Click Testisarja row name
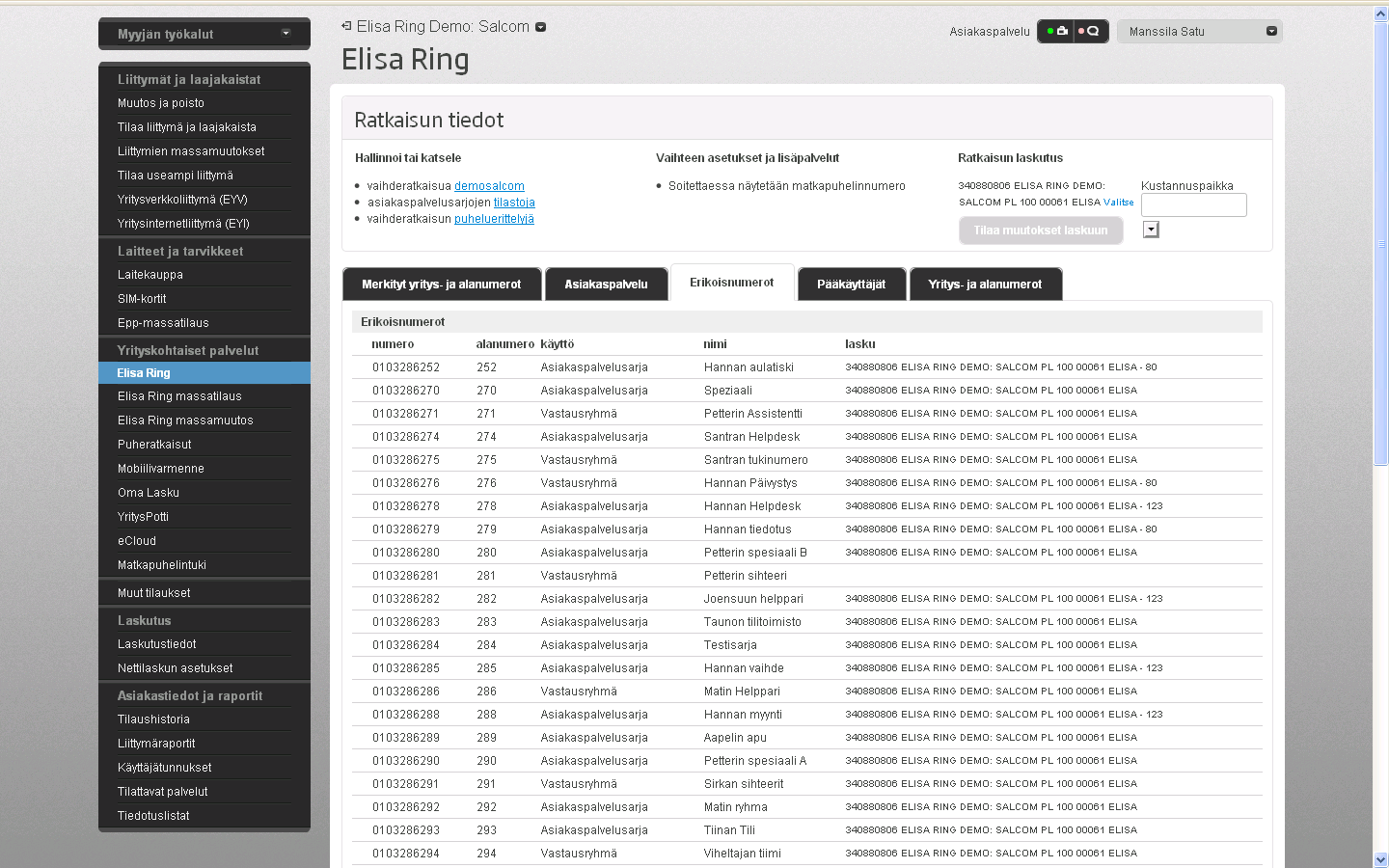The height and width of the screenshot is (868, 1389). (x=730, y=645)
